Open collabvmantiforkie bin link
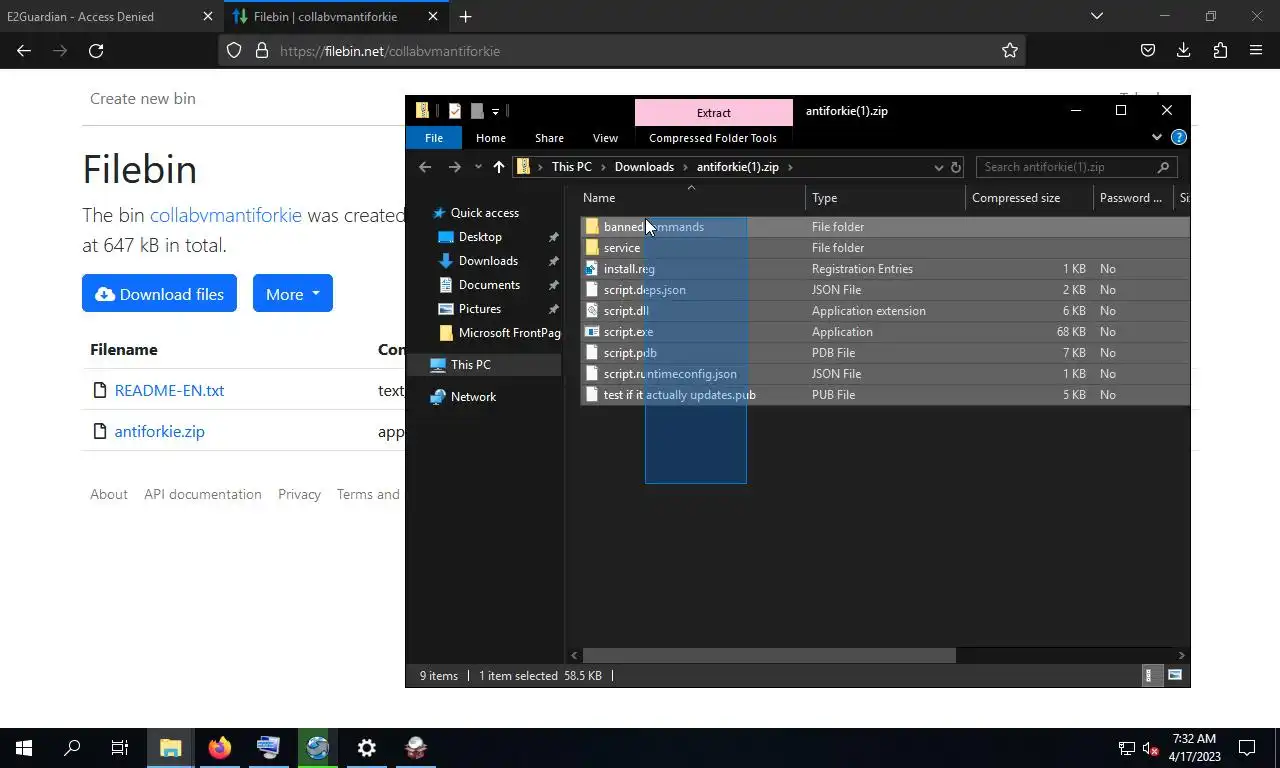The height and width of the screenshot is (768, 1280). (x=225, y=215)
